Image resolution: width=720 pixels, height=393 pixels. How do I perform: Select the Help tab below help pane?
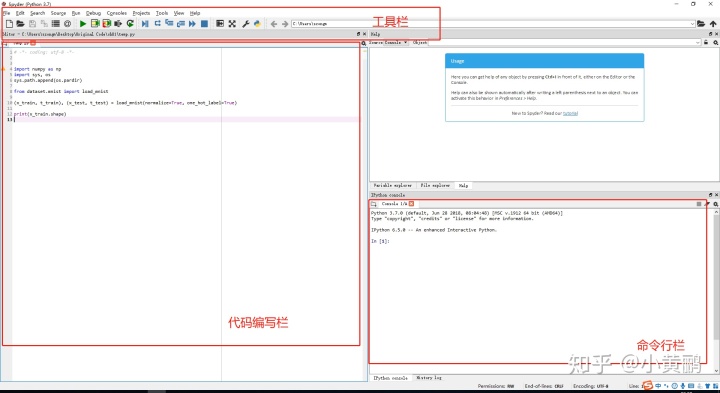[x=463, y=185]
